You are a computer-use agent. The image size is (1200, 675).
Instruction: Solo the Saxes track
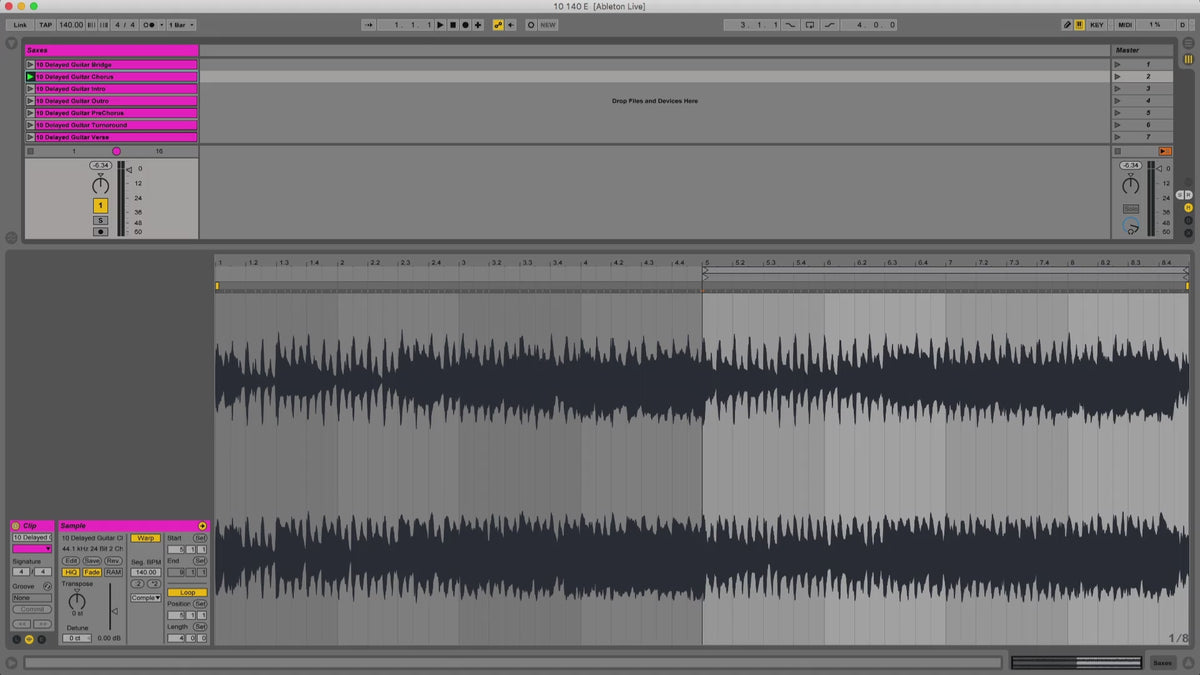pos(100,220)
